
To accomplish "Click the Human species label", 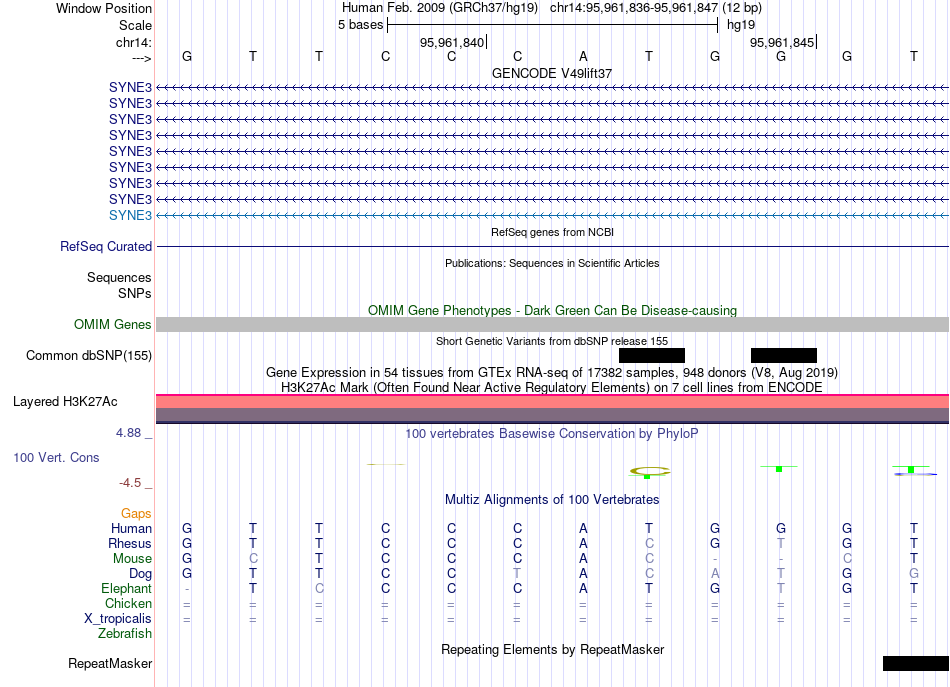I will (x=131, y=528).
